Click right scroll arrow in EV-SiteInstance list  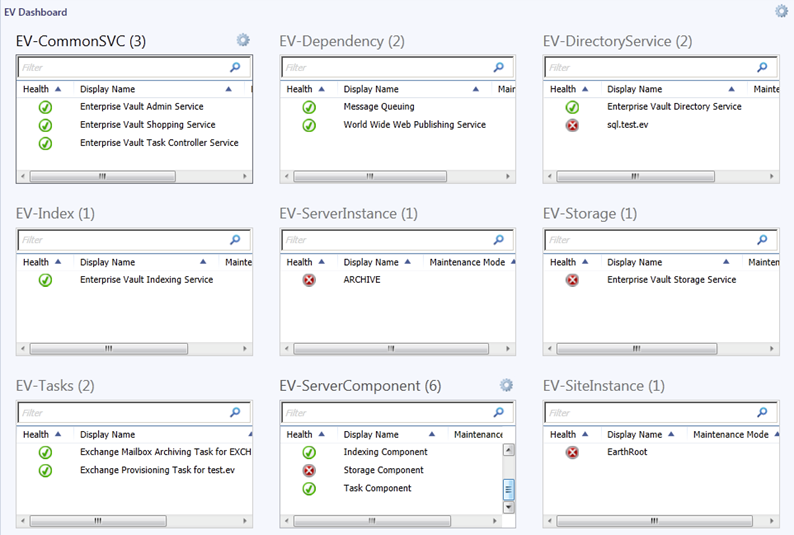[772, 521]
